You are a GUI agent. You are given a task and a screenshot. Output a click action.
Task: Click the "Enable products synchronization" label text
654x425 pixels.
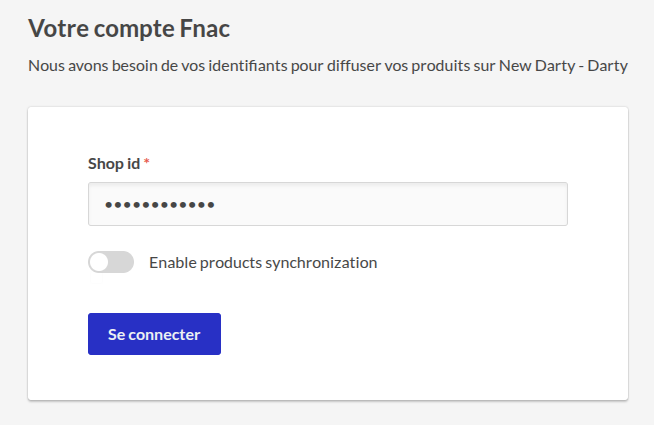(x=263, y=263)
